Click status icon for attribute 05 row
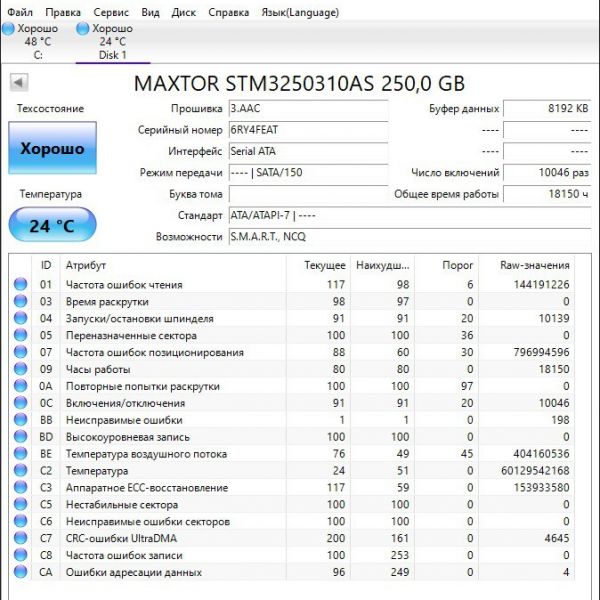This screenshot has width=600, height=600. coord(21,335)
